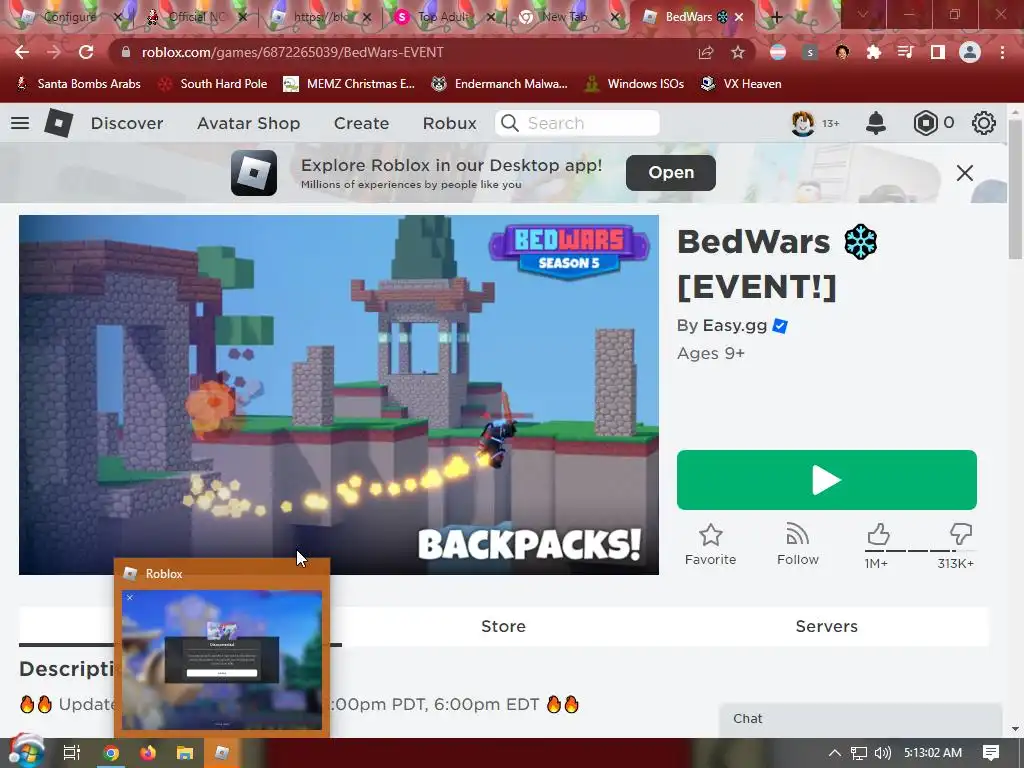
Task: Open the Windows Start button
Action: (25, 752)
